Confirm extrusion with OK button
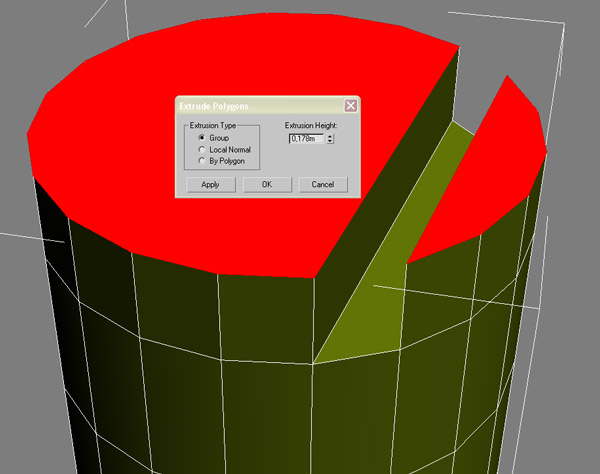Image resolution: width=600 pixels, height=474 pixels. (x=267, y=185)
